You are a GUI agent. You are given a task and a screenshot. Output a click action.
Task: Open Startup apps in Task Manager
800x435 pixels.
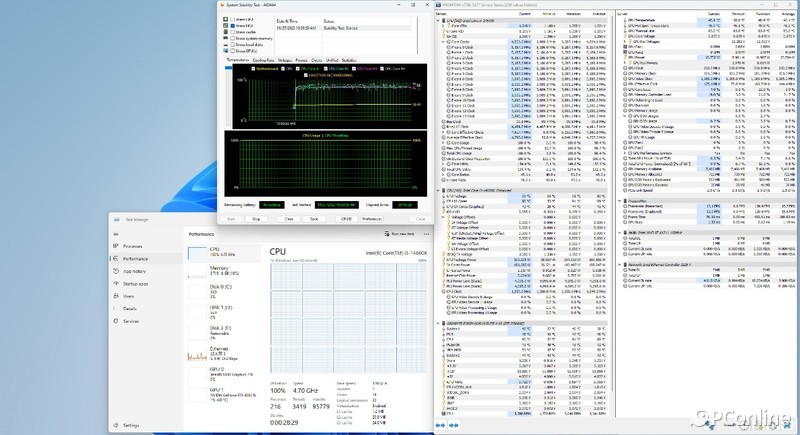pyautogui.click(x=133, y=284)
